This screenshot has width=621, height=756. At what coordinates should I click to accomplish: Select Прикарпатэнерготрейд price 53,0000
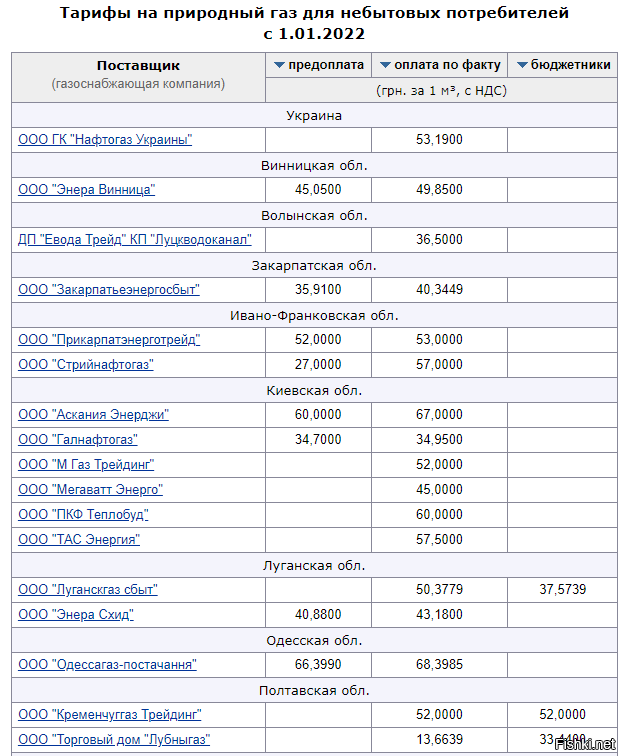(439, 340)
